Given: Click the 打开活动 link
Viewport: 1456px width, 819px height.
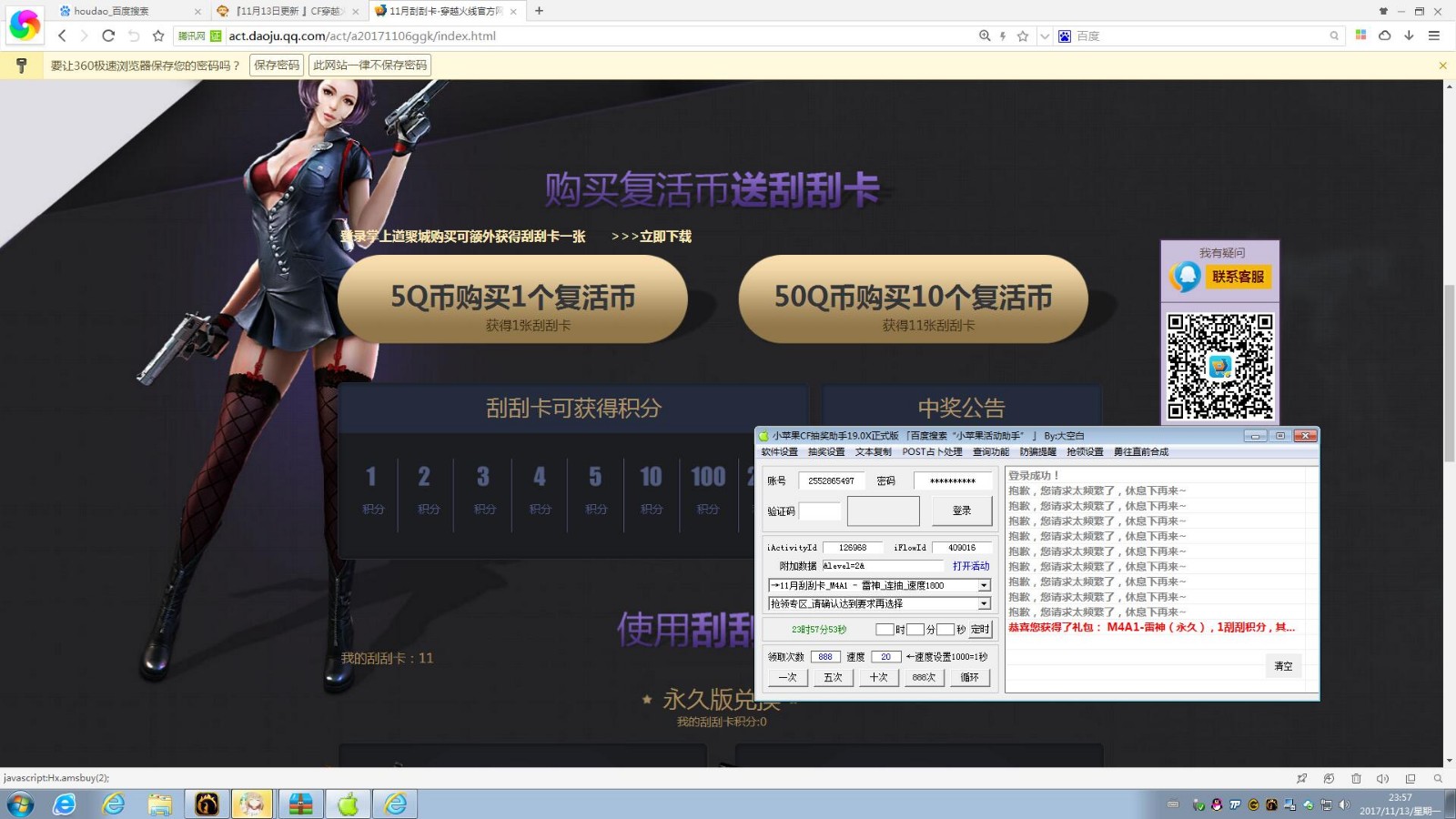Looking at the screenshot, I should pyautogui.click(x=971, y=566).
